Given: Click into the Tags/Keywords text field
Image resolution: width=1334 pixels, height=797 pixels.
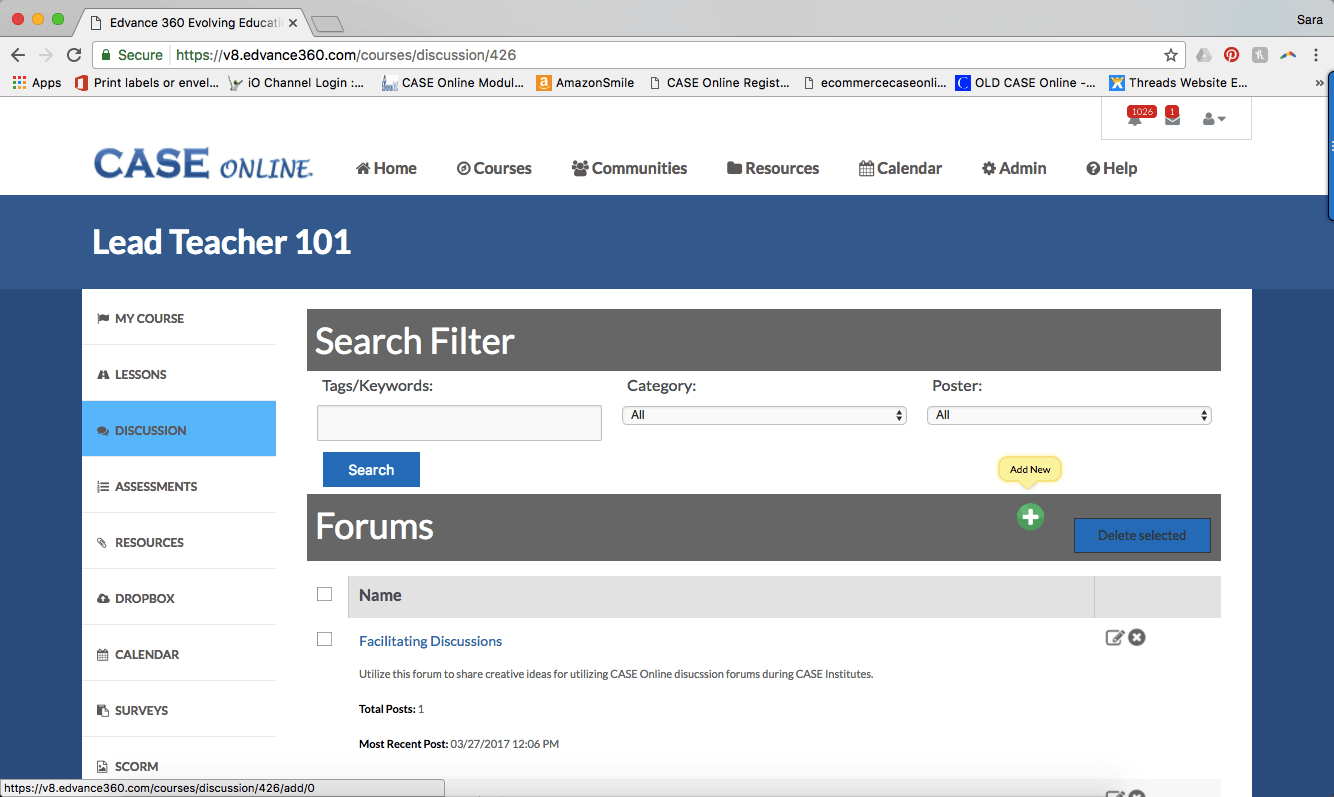Looking at the screenshot, I should 459,423.
